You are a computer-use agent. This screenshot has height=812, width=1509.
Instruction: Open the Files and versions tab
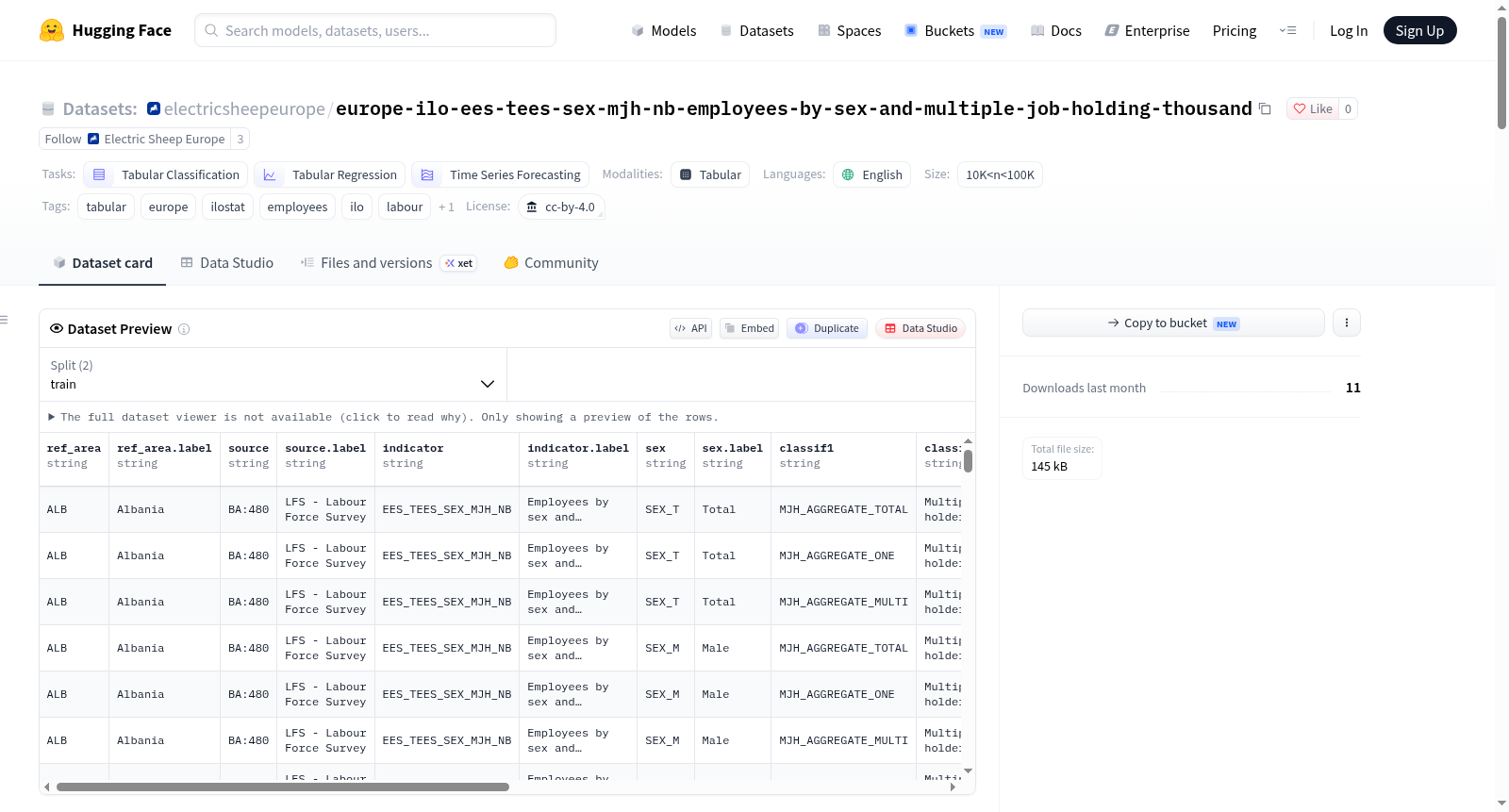389,263
